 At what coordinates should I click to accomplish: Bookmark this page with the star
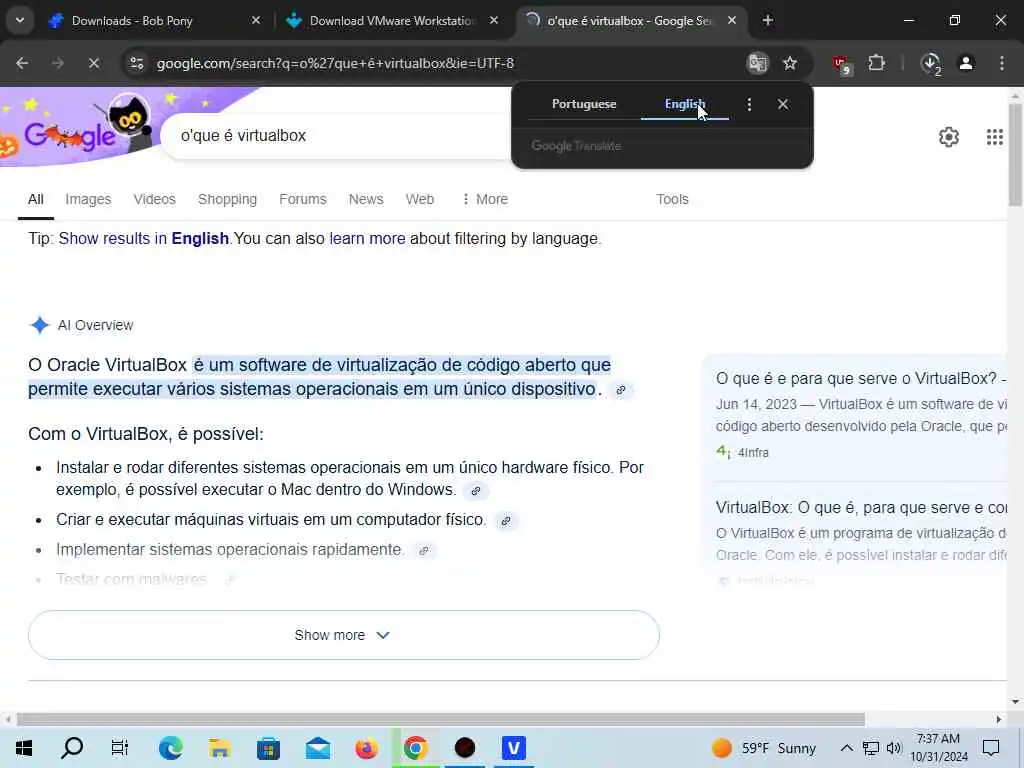pyautogui.click(x=790, y=63)
